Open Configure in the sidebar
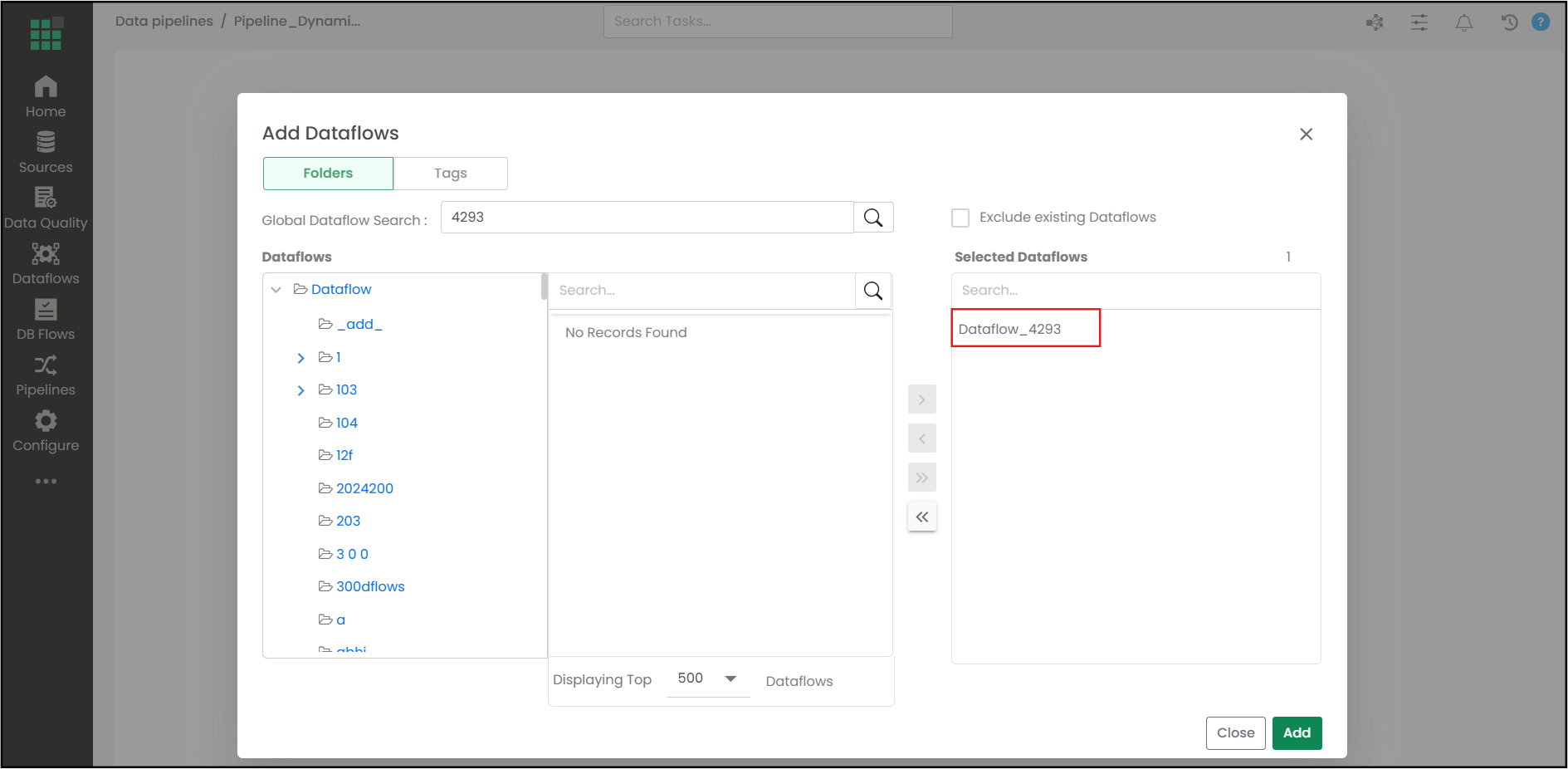 click(x=46, y=430)
